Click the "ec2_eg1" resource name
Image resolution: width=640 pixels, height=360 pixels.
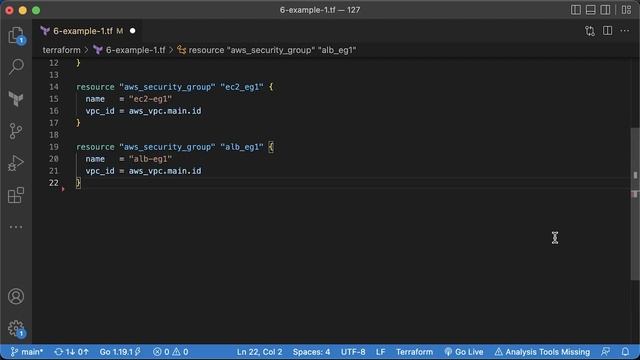pos(242,87)
